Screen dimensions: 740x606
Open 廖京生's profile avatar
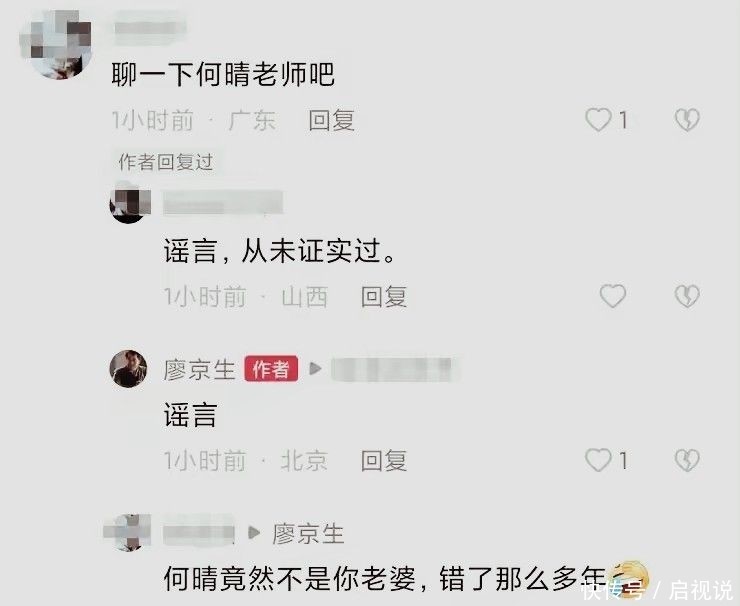[128, 369]
